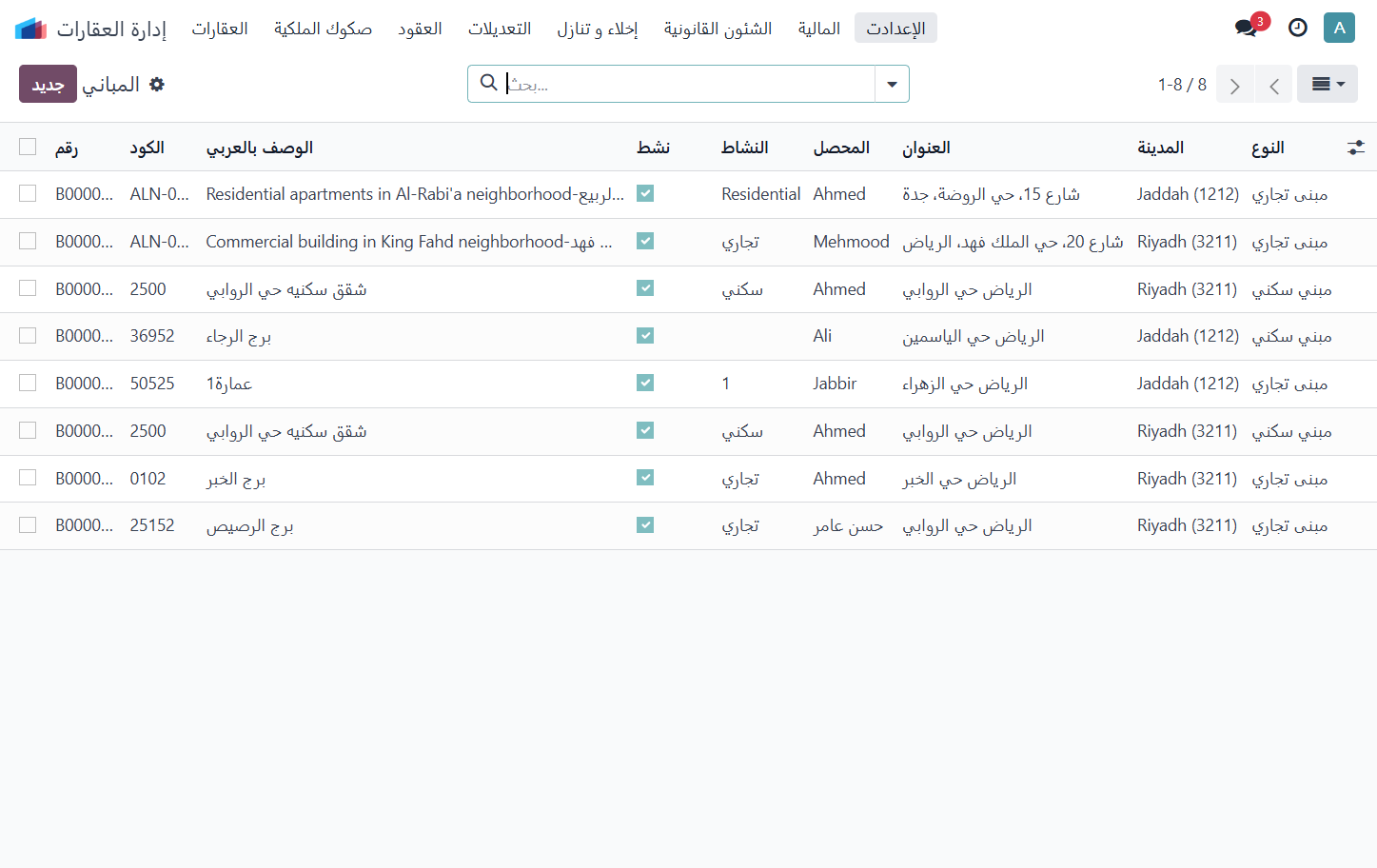1377x868 pixels.
Task: Click the Ali collector cell
Action: [822, 336]
